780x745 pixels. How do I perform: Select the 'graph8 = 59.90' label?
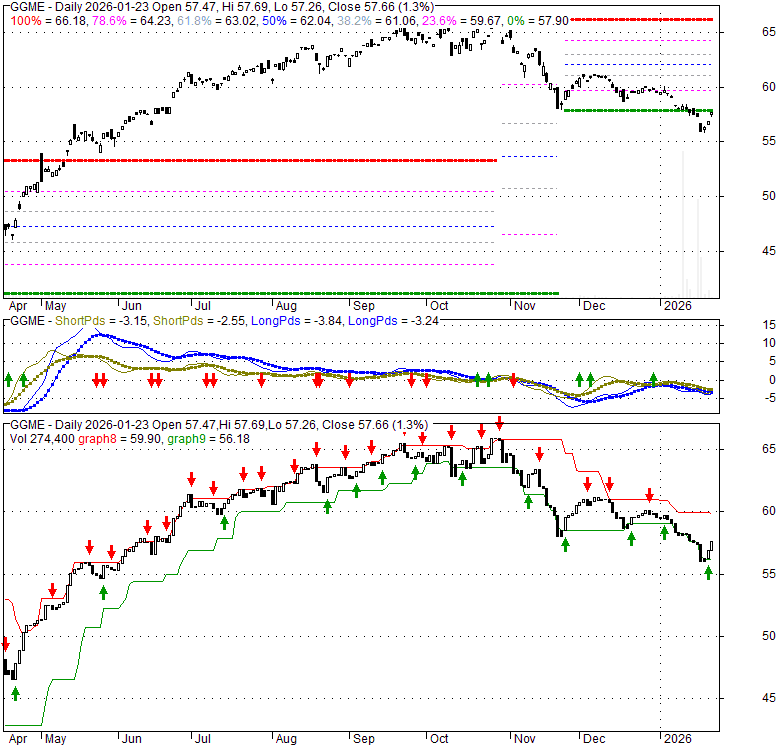pyautogui.click(x=119, y=439)
